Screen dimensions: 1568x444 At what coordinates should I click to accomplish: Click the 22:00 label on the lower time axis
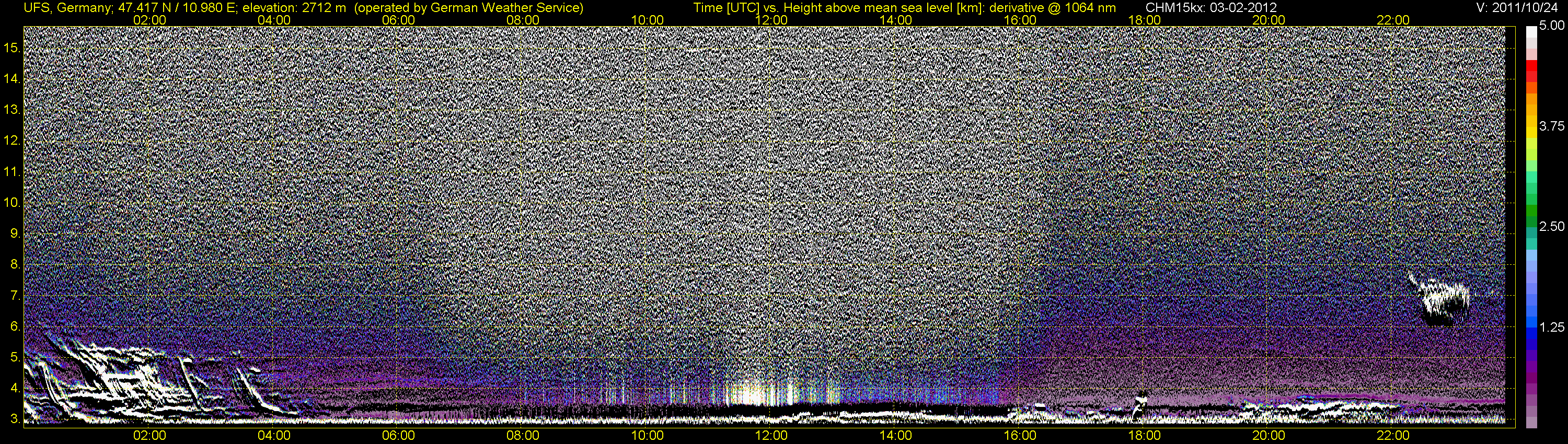pos(1393,436)
